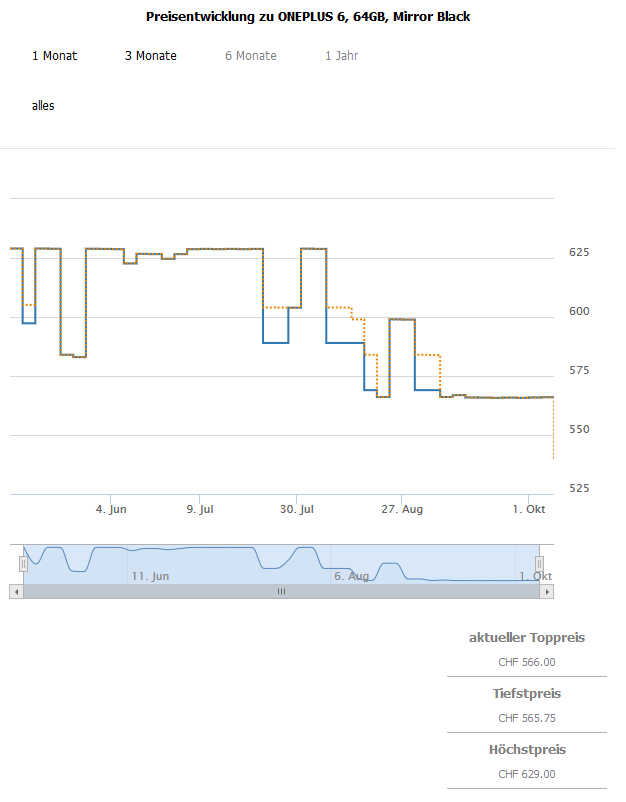Screen dimensions: 626x802
Task: Click the Höchstpreis CHF 629.00 value
Action: point(527,774)
